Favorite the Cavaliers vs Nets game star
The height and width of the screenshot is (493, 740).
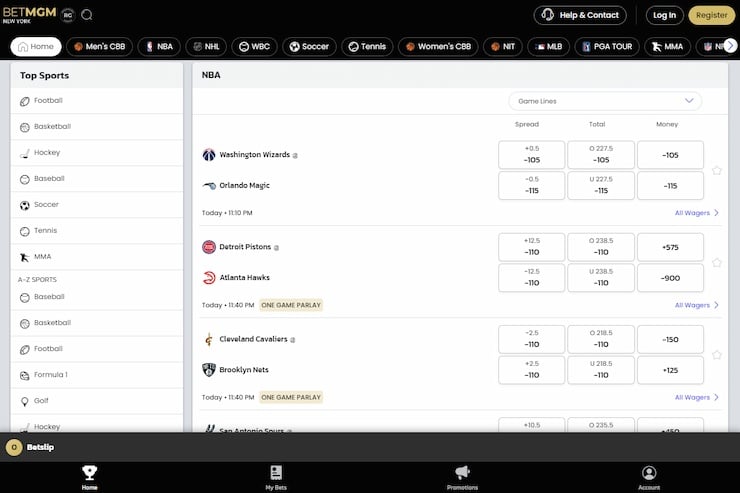pyautogui.click(x=716, y=355)
